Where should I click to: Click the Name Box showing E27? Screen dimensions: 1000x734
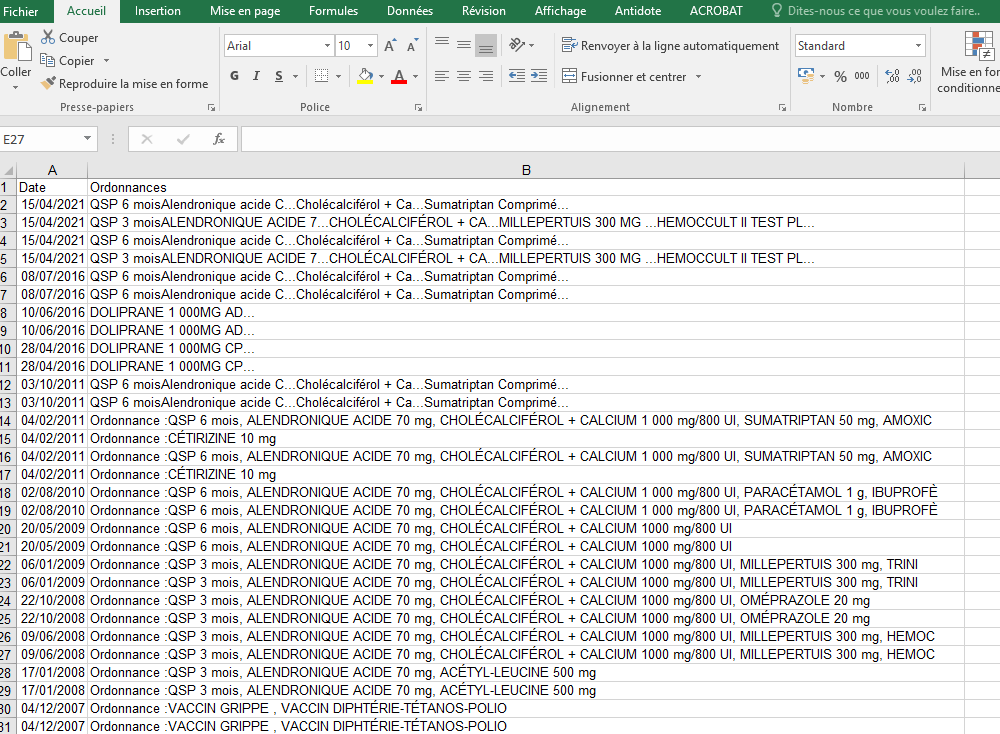(41, 139)
